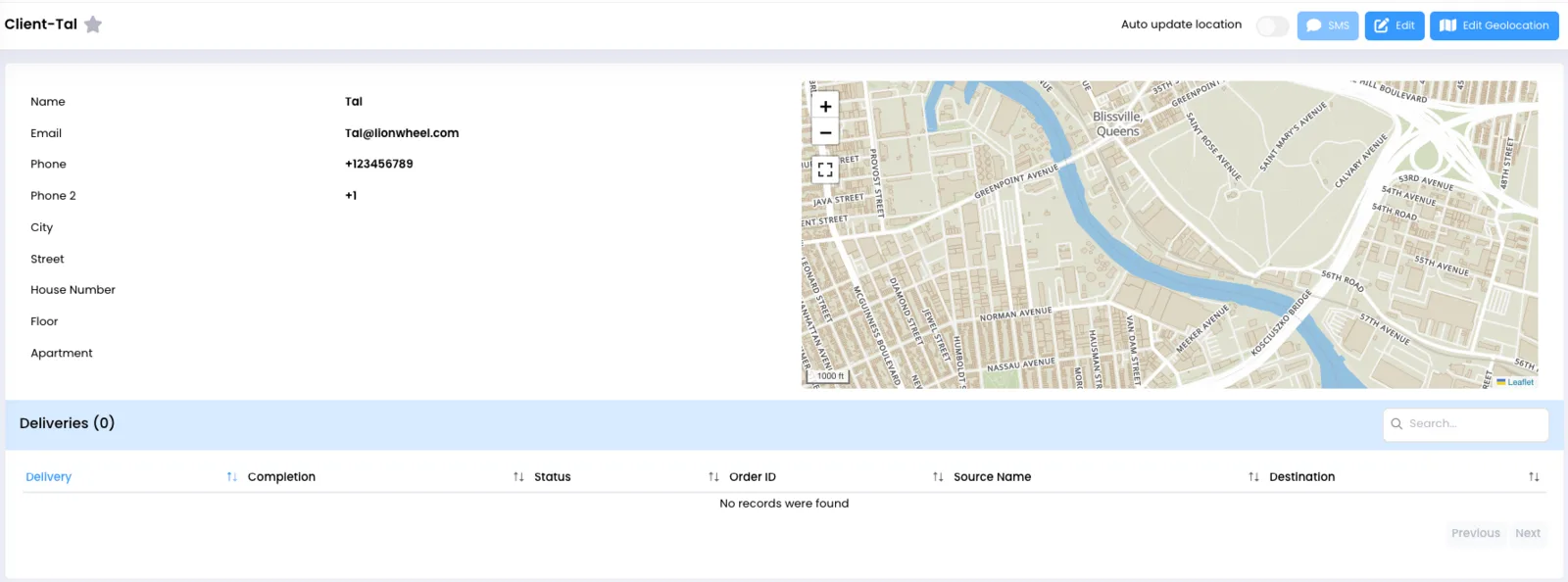Zoom out on the map

pyautogui.click(x=825, y=132)
